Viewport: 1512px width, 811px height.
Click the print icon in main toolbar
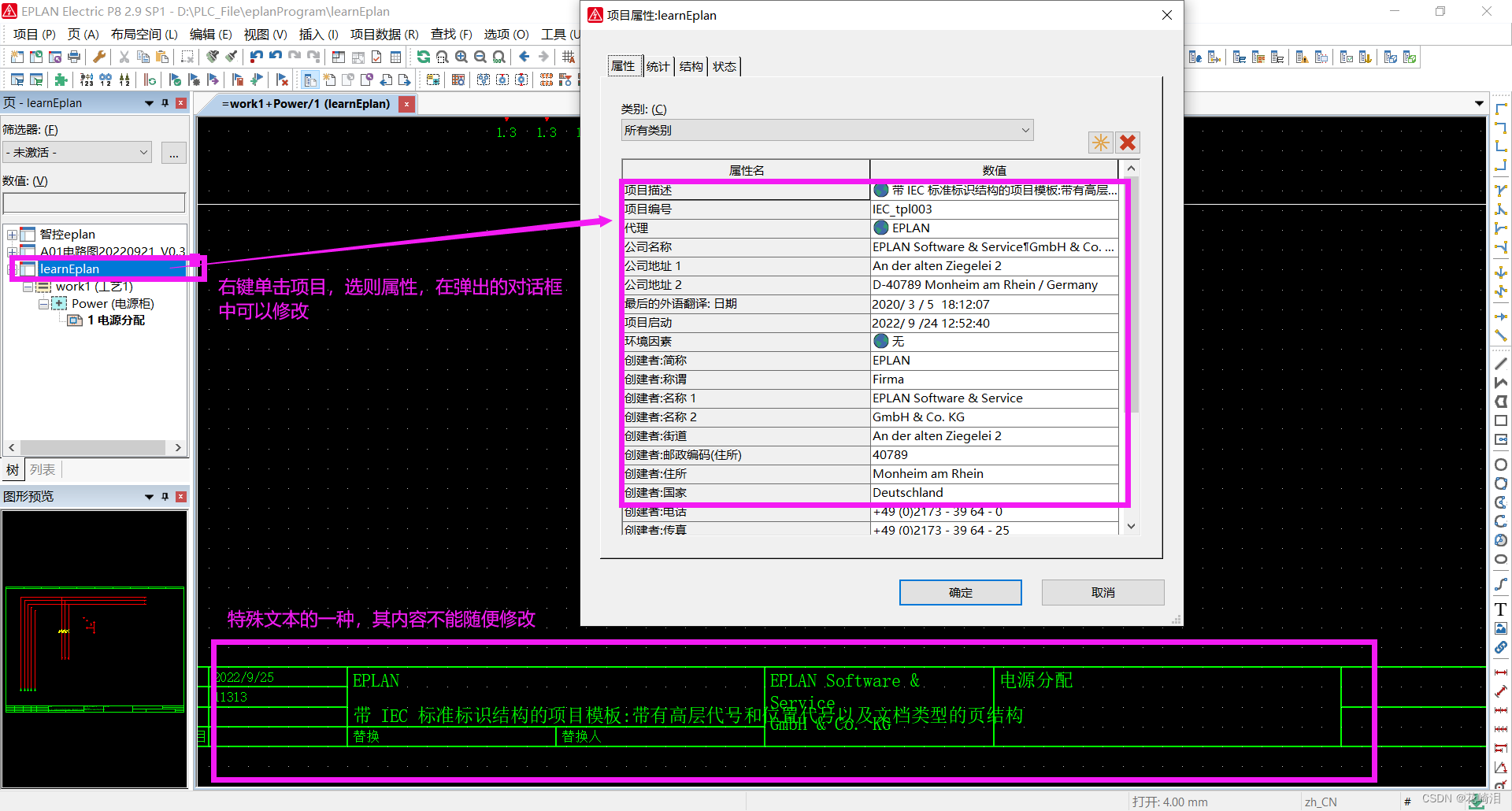74,57
